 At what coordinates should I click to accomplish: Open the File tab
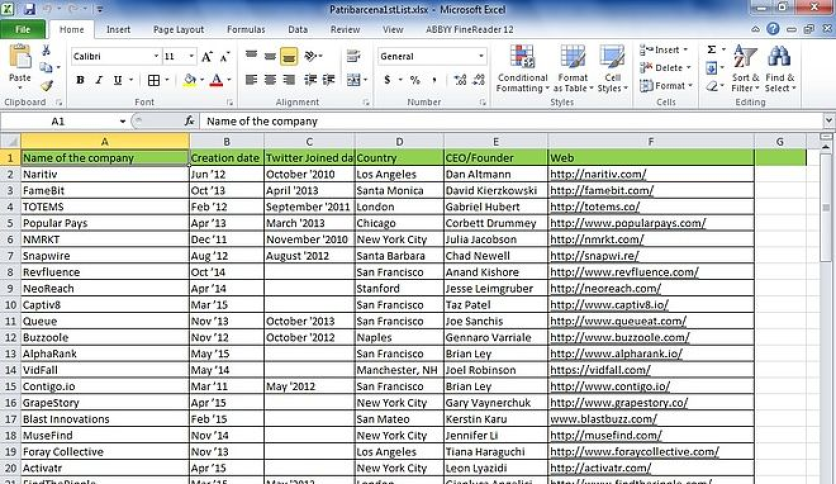click(22, 30)
